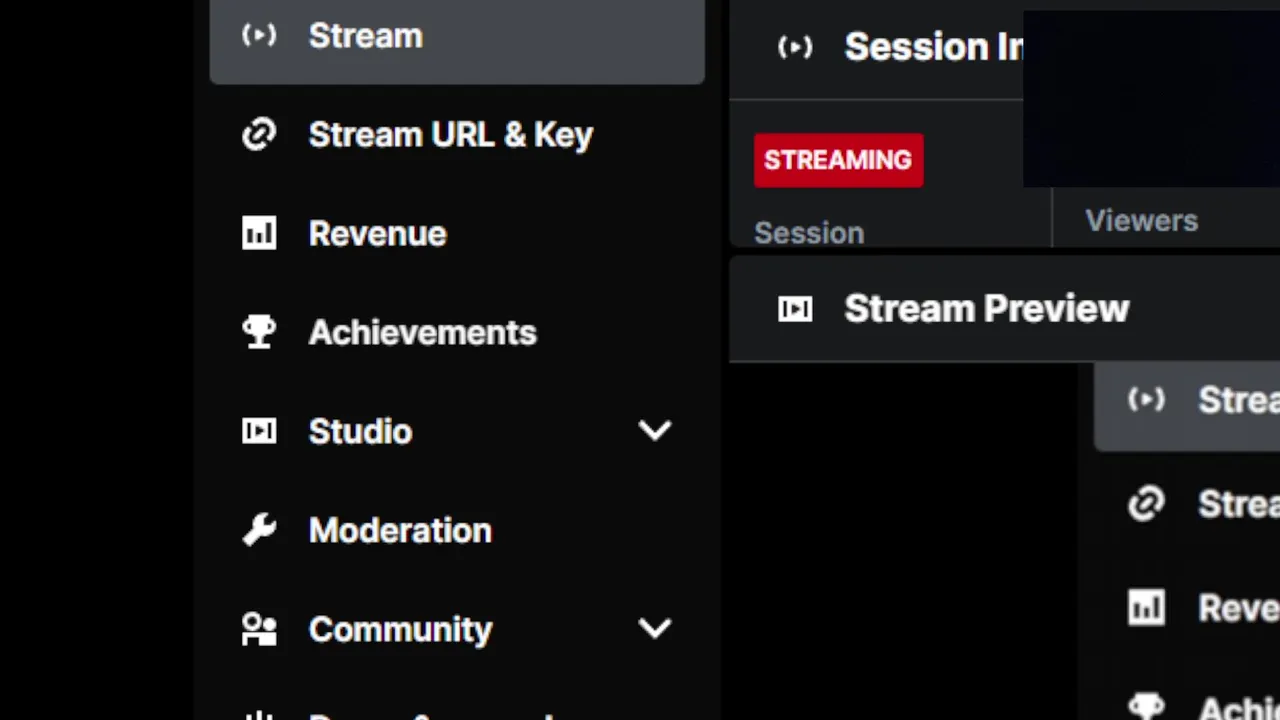Viewport: 1280px width, 720px height.
Task: Click the Stream Preview panel heading
Action: tap(986, 309)
